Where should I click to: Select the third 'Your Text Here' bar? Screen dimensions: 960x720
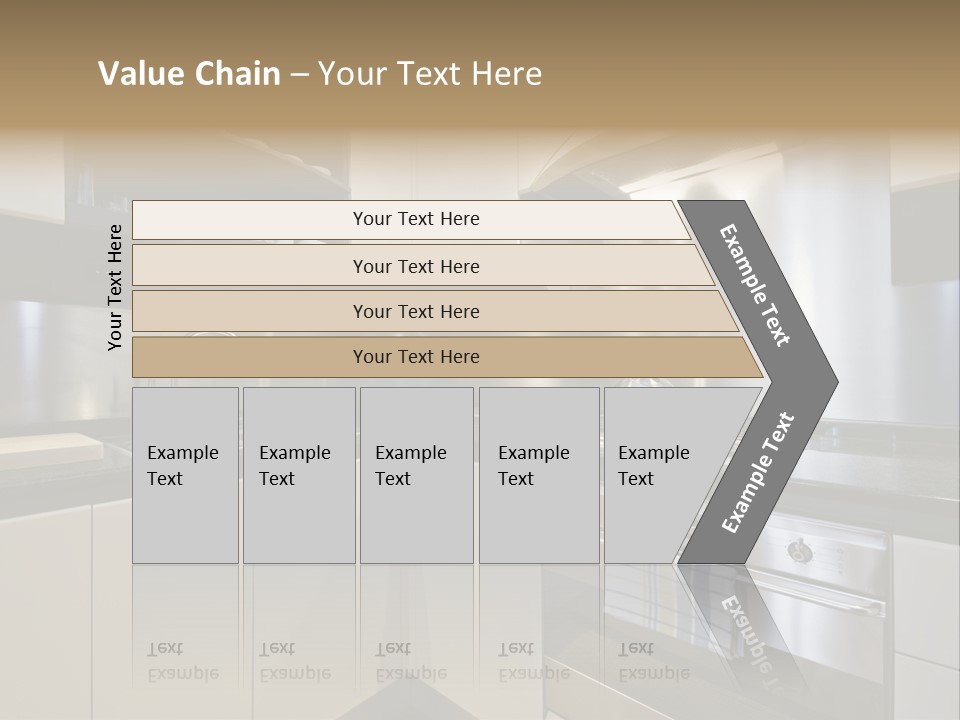click(415, 311)
